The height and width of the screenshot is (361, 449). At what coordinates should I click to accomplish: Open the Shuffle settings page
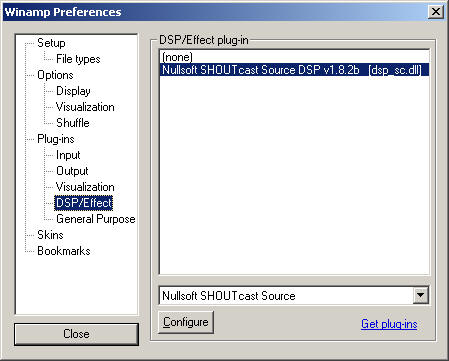tap(73, 123)
